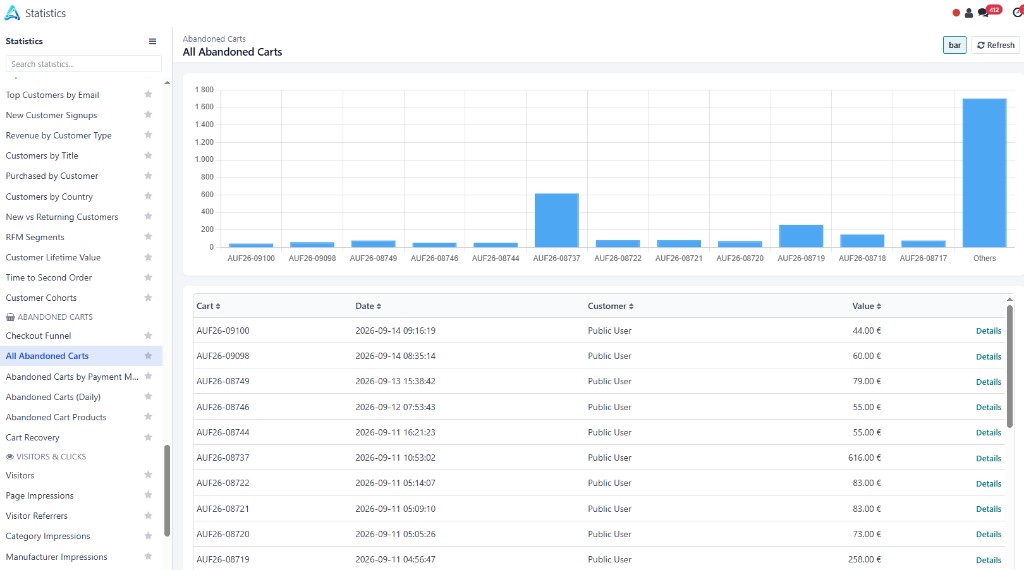Star Top Customers by Email
1024x570 pixels.
(148, 95)
